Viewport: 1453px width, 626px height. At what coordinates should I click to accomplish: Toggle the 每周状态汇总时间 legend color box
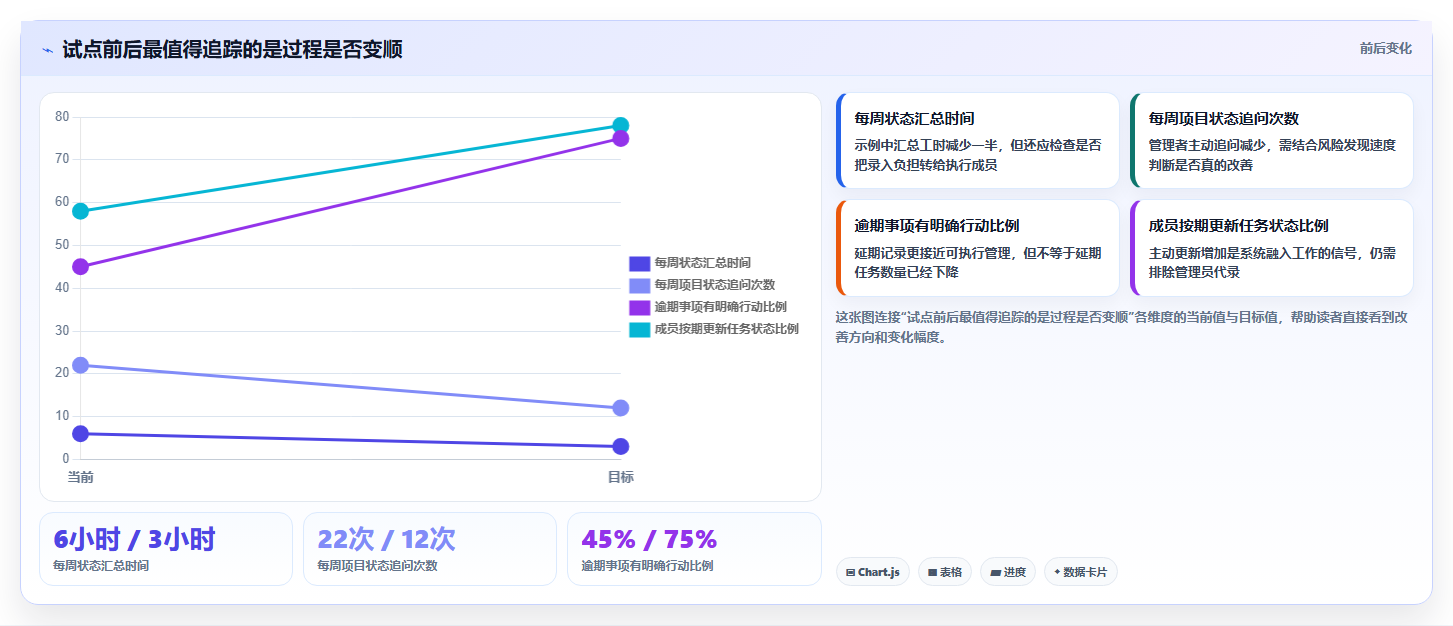639,263
